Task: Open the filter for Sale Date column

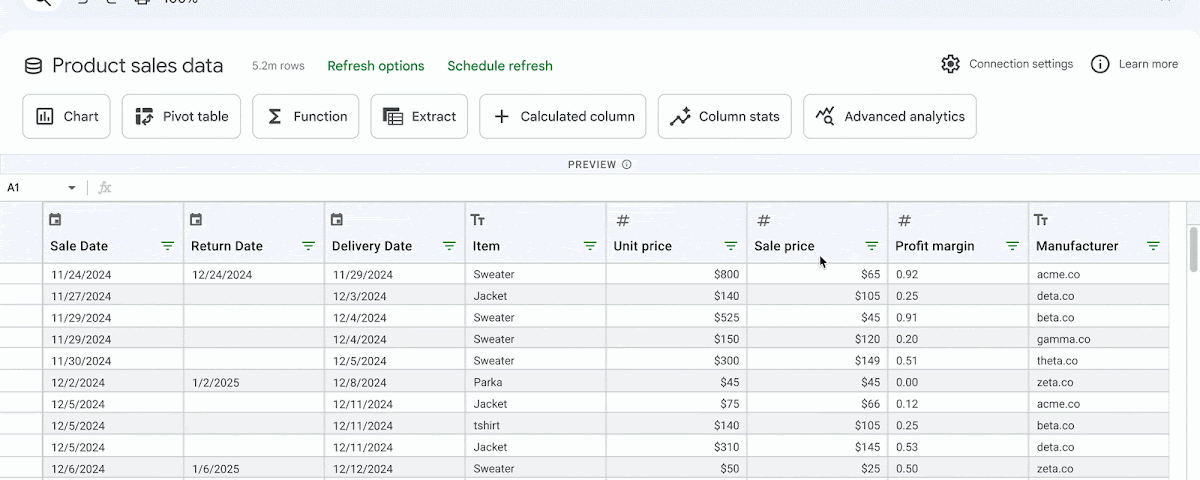Action: click(168, 246)
